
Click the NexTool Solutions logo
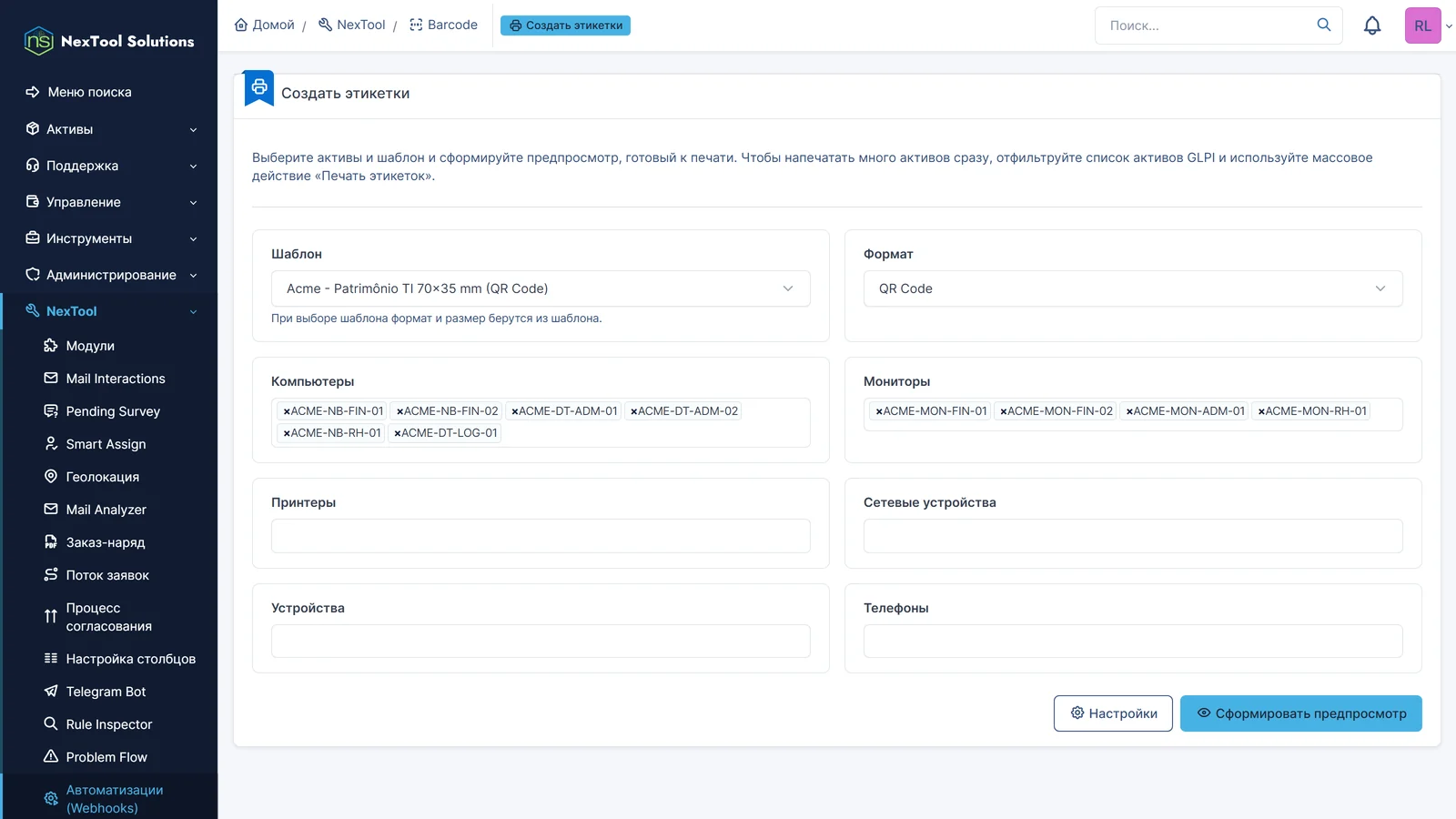click(x=109, y=41)
